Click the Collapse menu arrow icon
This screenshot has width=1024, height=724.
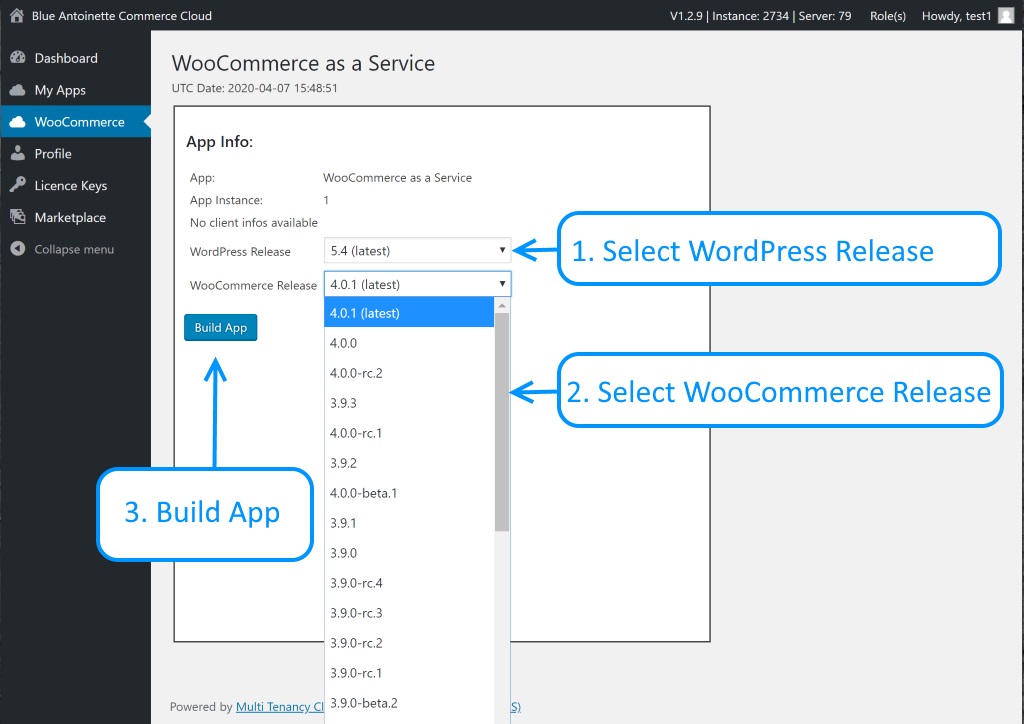click(18, 249)
